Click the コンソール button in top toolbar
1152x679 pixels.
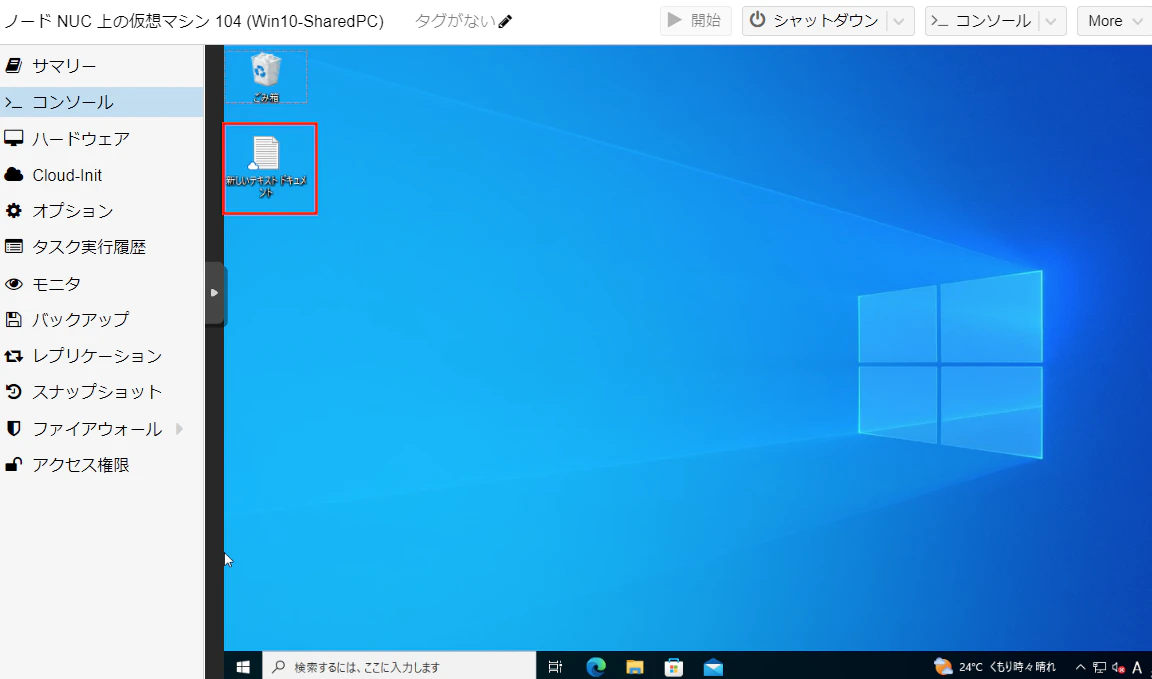982,21
